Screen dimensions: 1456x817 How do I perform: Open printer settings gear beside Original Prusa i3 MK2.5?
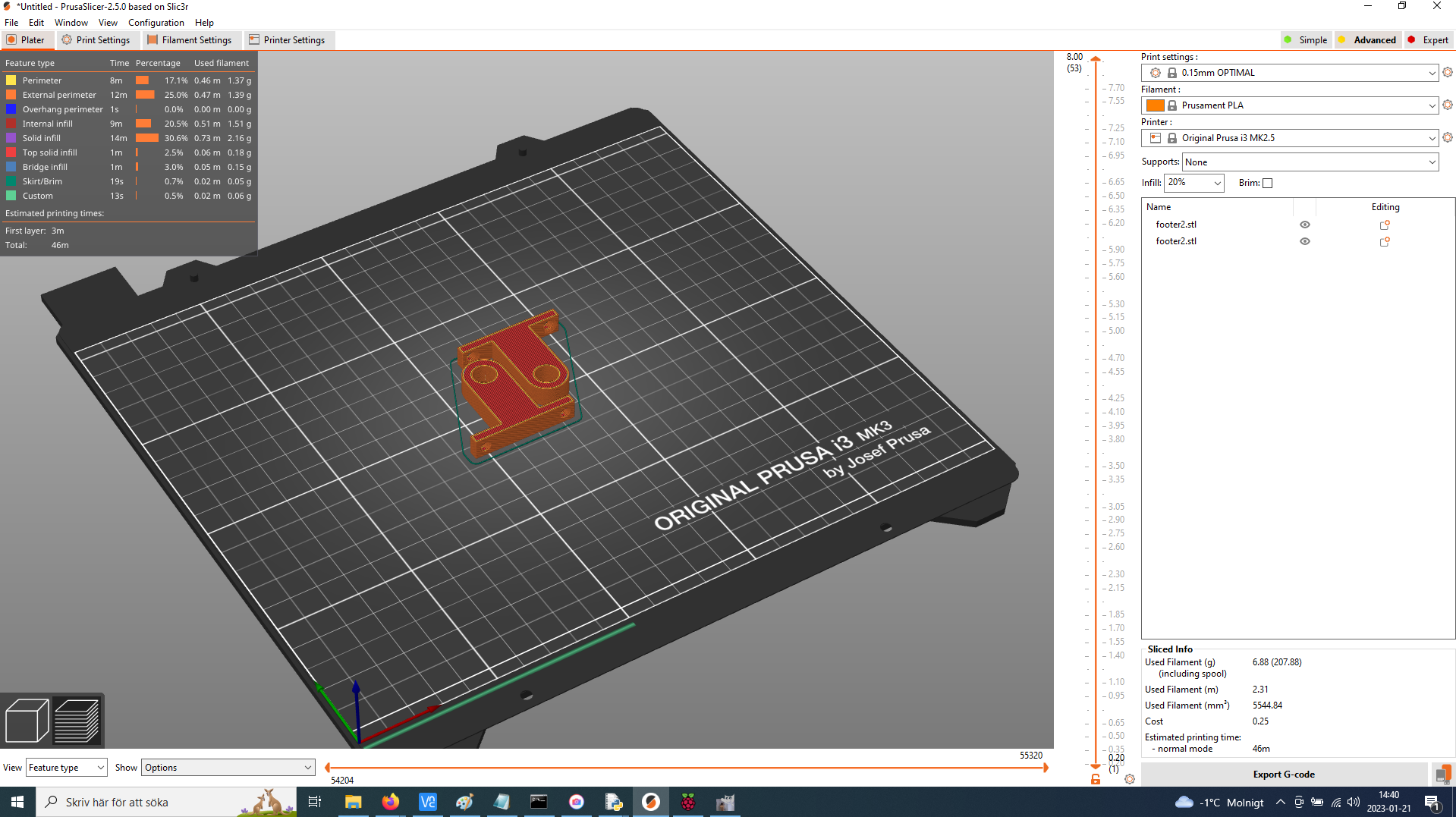click(x=1447, y=137)
